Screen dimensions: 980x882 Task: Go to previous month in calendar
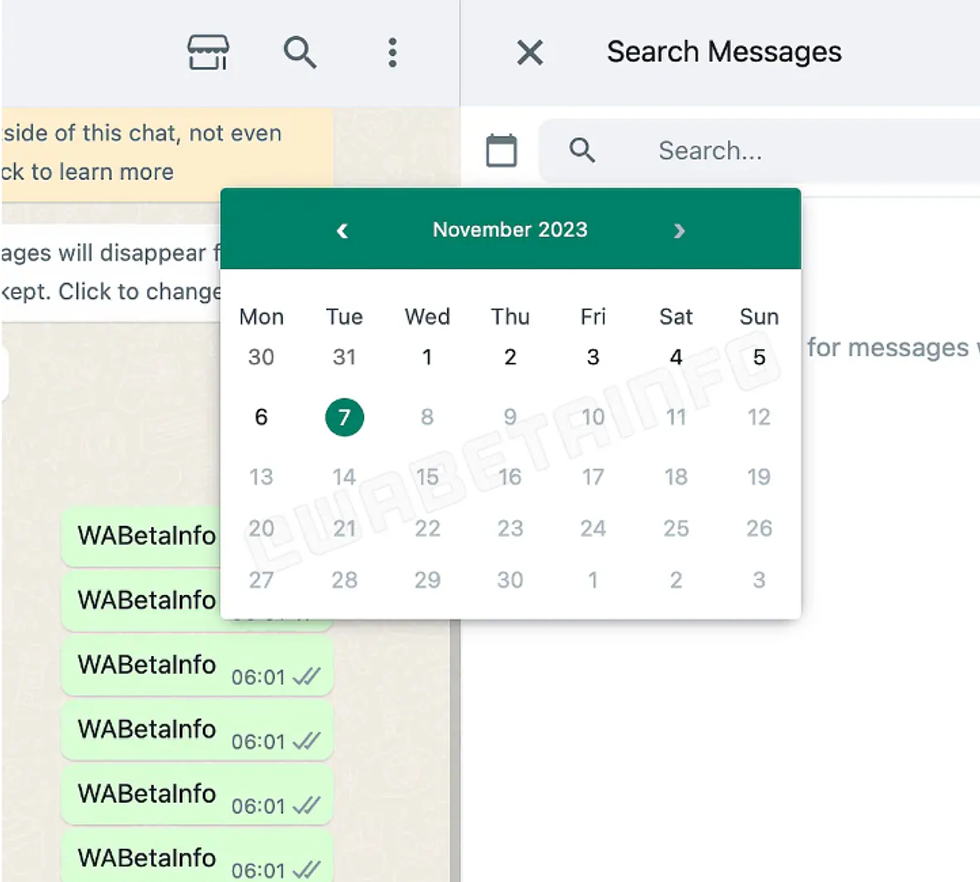(x=342, y=231)
